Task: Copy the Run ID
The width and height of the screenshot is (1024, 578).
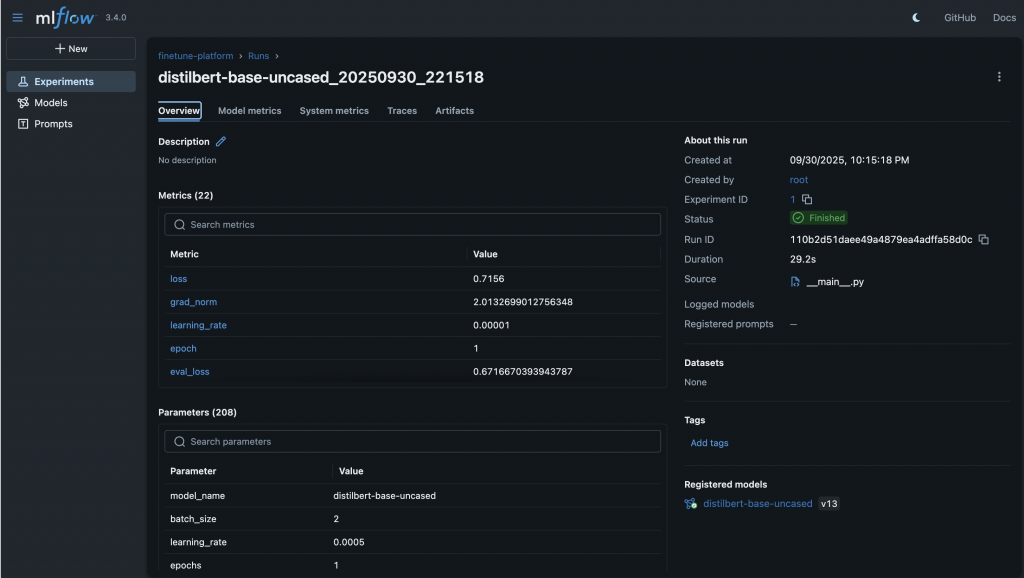Action: 984,240
